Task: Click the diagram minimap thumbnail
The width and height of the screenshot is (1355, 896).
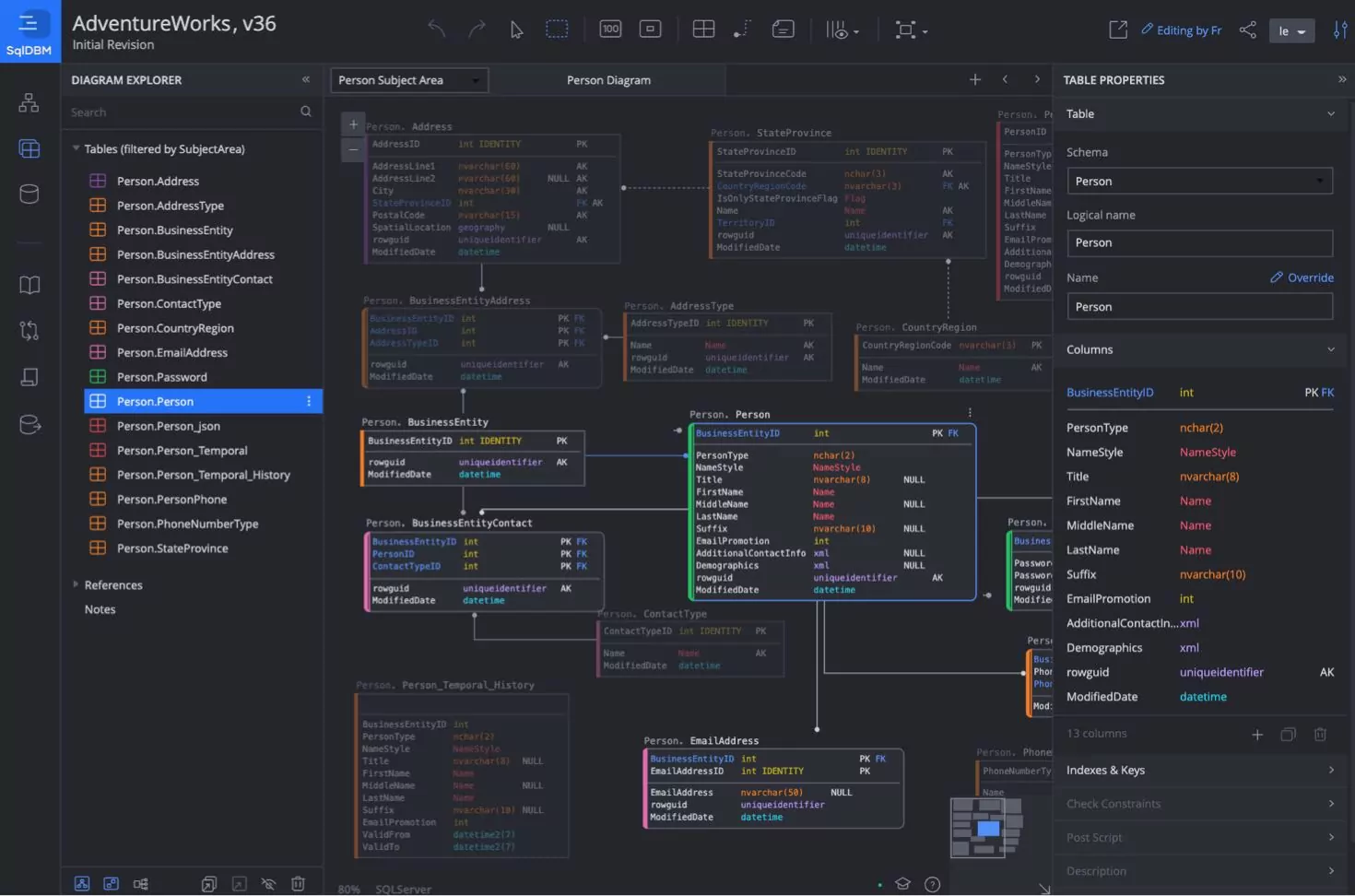Action: [x=986, y=827]
